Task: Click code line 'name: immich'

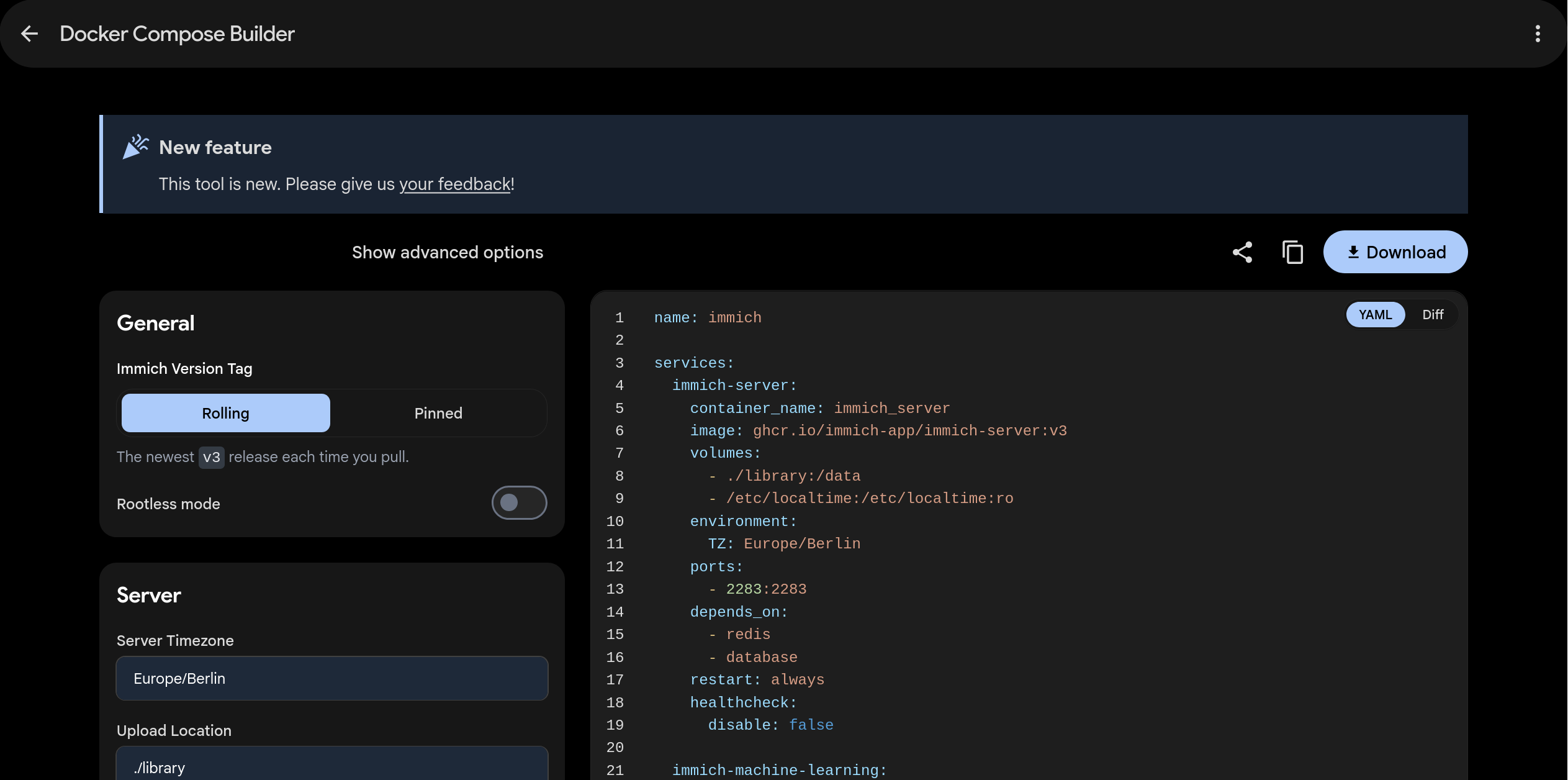Action: point(708,317)
